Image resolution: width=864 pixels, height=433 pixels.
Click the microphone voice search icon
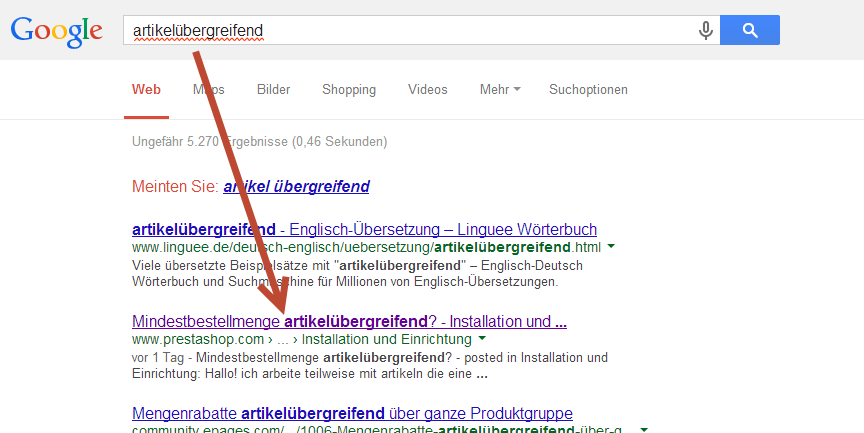coord(705,30)
